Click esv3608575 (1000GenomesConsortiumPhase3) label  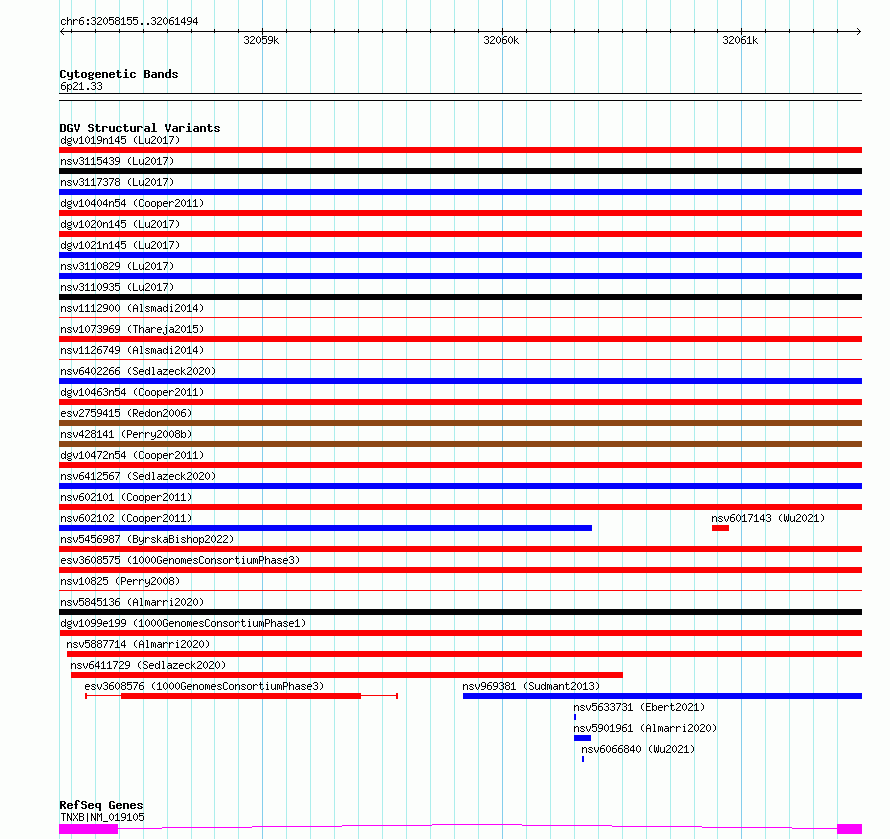point(180,560)
